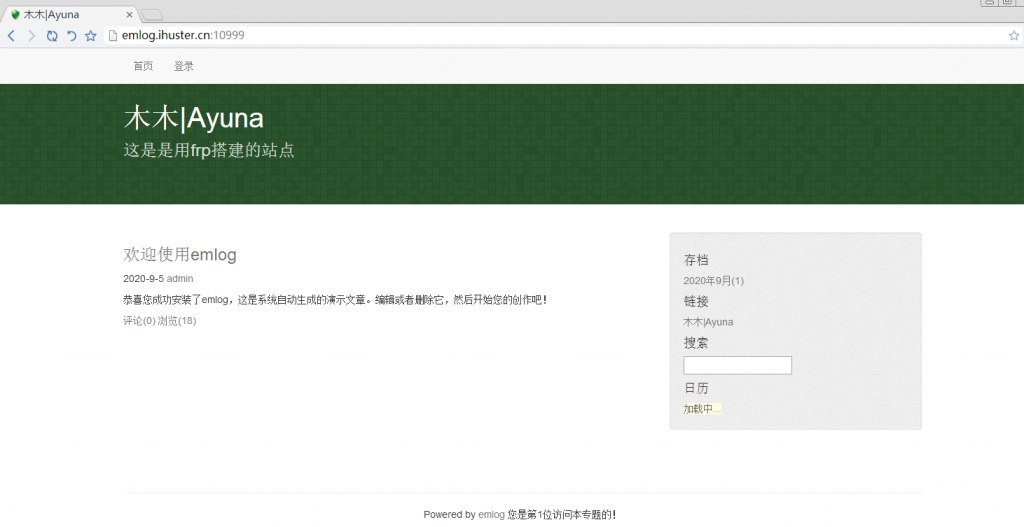The width and height of the screenshot is (1024, 527).
Task: Click the admin author link
Action: pyautogui.click(x=180, y=278)
